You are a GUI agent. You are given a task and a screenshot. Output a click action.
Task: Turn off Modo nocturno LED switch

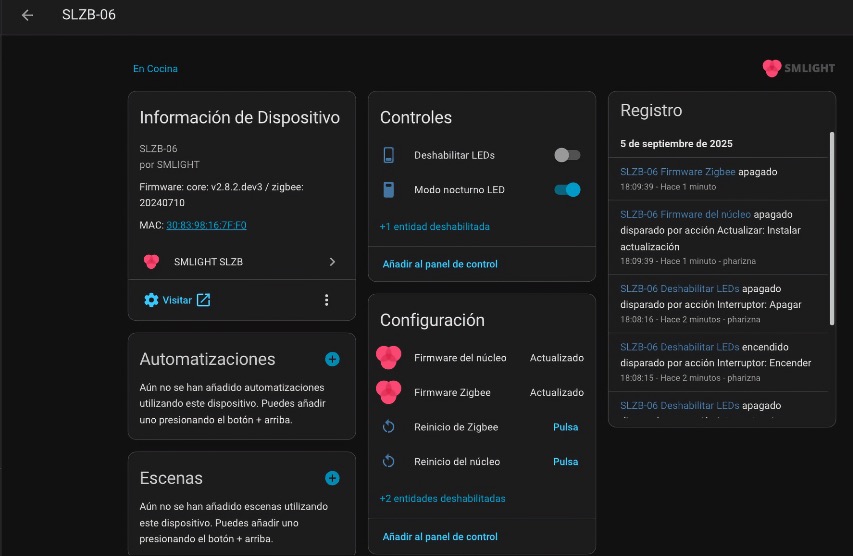tap(567, 190)
